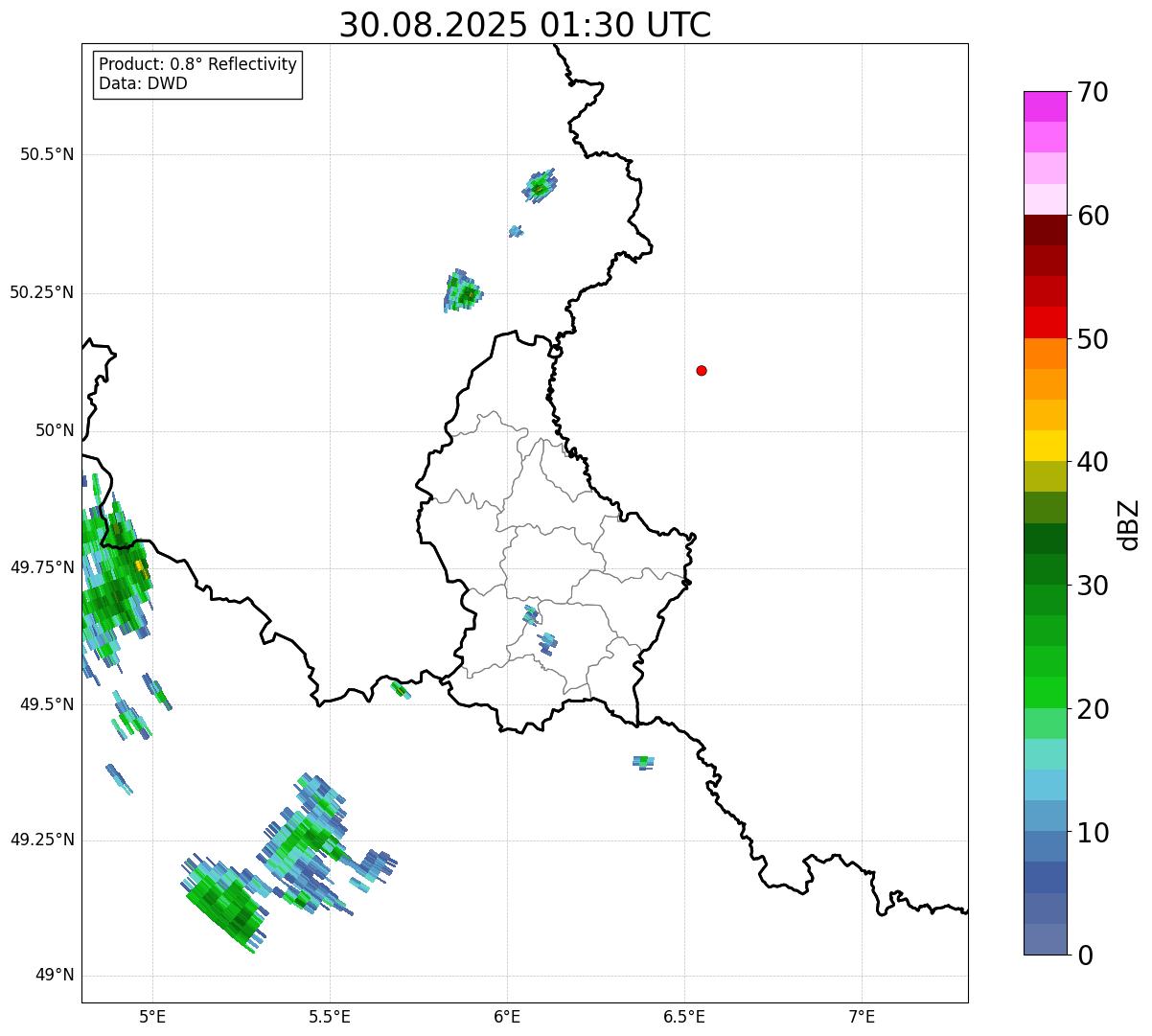Viewport: 1152px width, 1036px height.
Task: Click the Data: DWD label
Action: pyautogui.click(x=143, y=83)
